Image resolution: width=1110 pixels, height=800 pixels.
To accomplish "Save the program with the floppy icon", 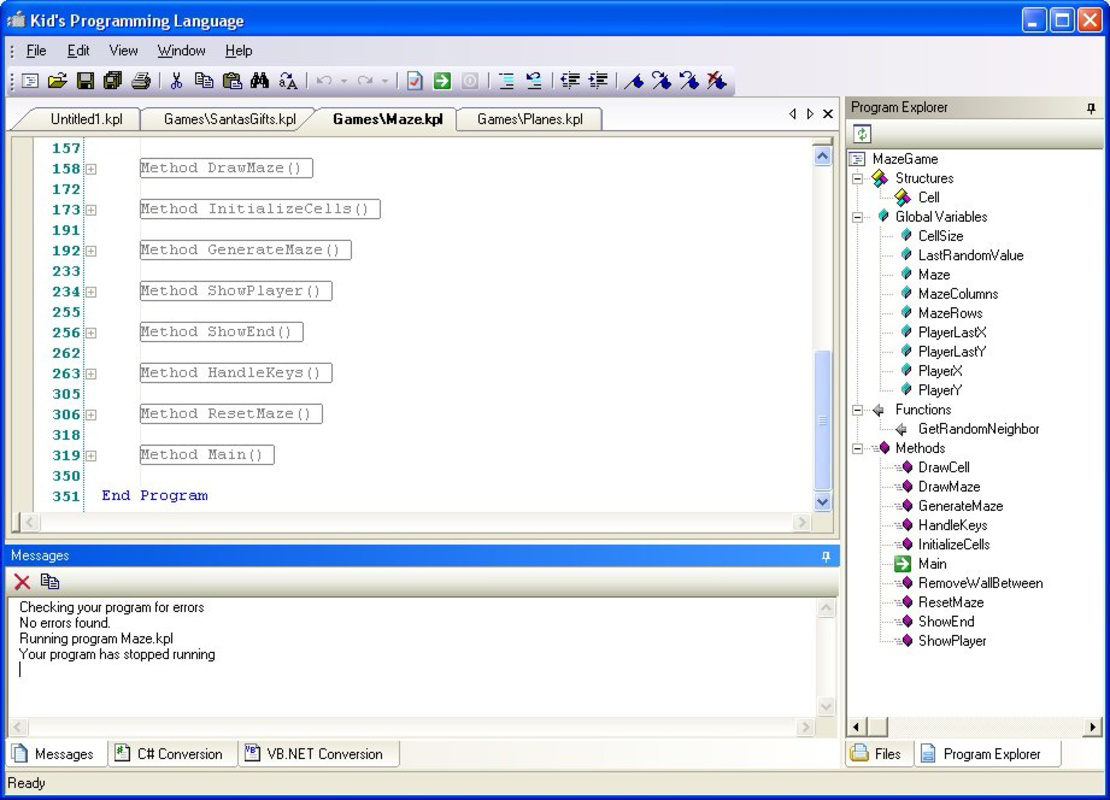I will pyautogui.click(x=85, y=81).
